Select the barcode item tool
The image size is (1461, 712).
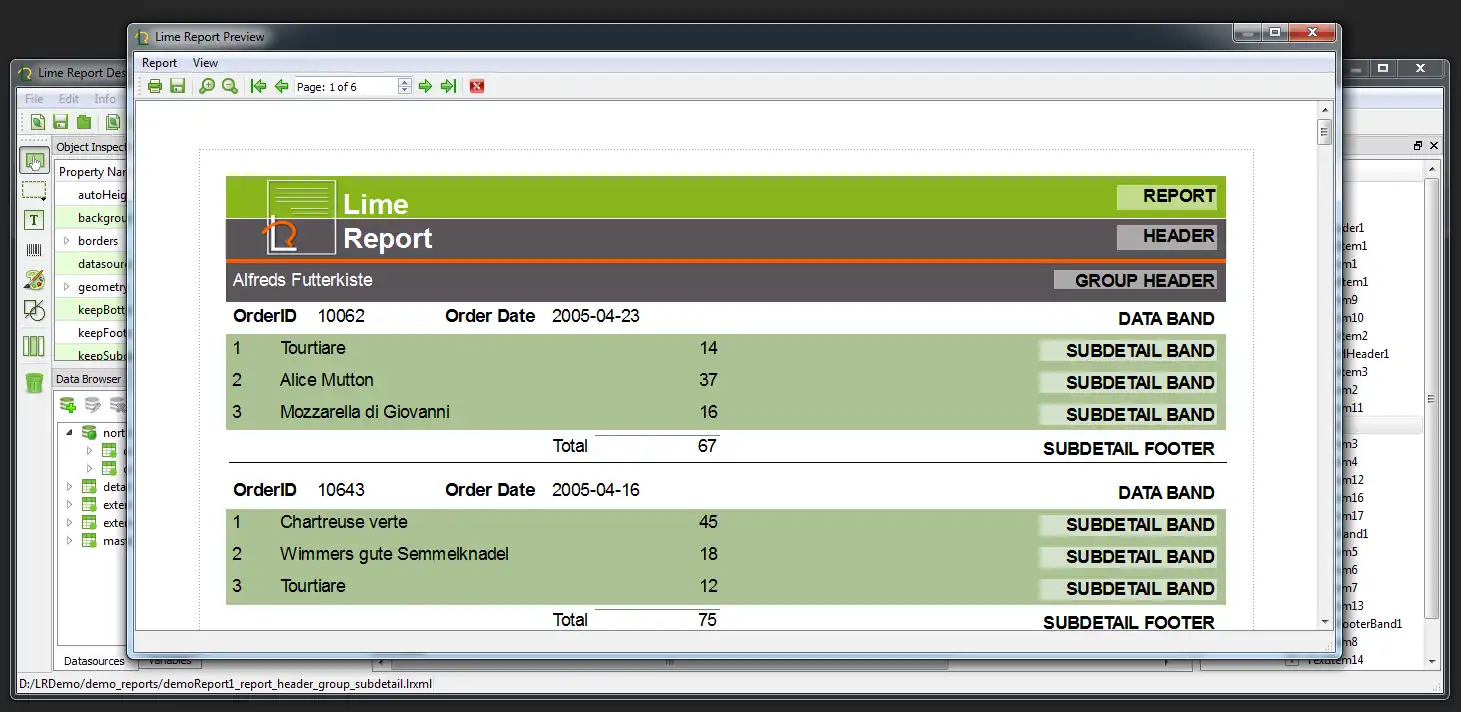click(34, 250)
